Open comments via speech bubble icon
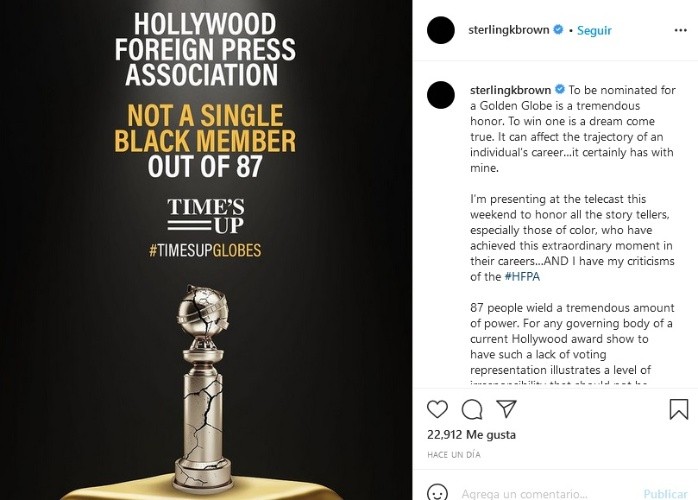Viewport: 698px width, 500px height. click(472, 409)
